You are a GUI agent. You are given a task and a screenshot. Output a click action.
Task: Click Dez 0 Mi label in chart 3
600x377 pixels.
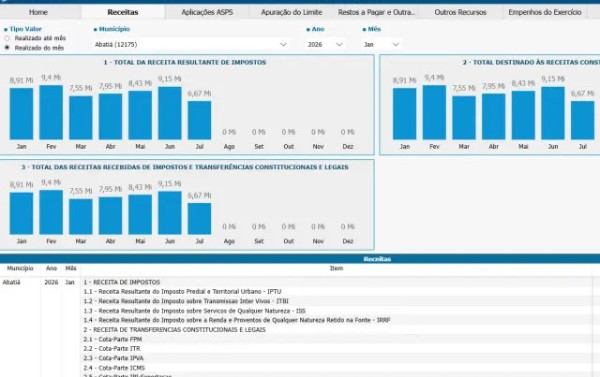pos(348,227)
